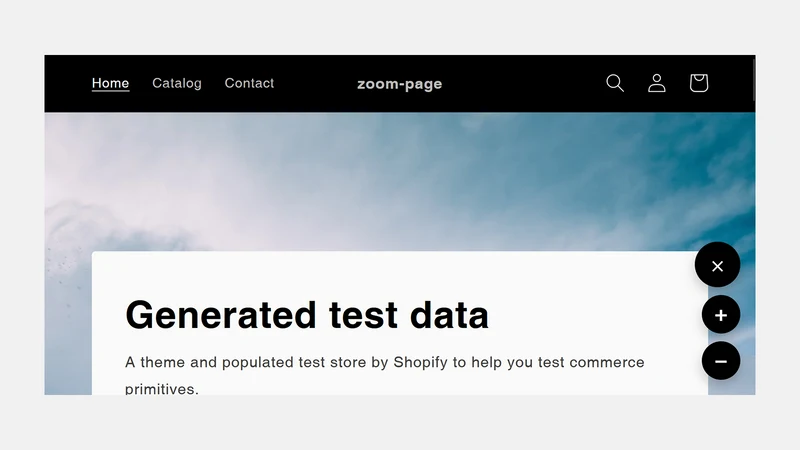Screen dimensions: 800x450
Task: View the shopping cart bag icon
Action: click(698, 83)
